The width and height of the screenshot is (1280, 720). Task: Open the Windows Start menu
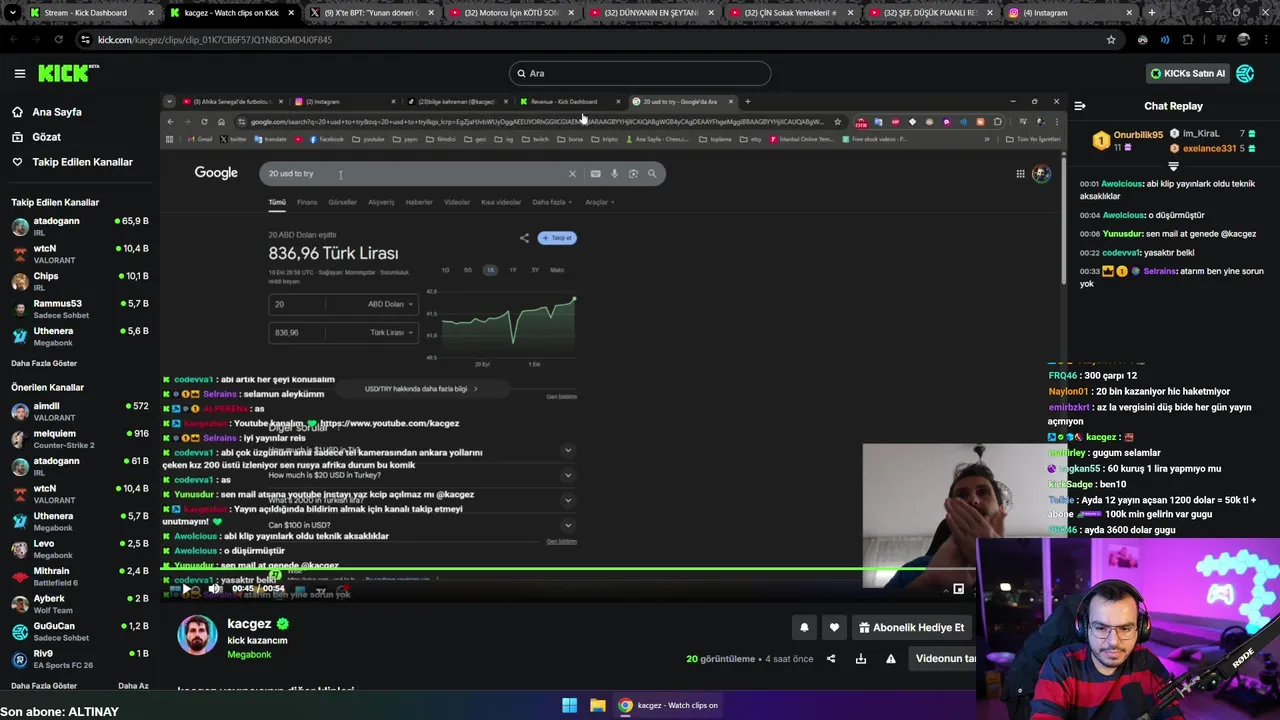(569, 705)
